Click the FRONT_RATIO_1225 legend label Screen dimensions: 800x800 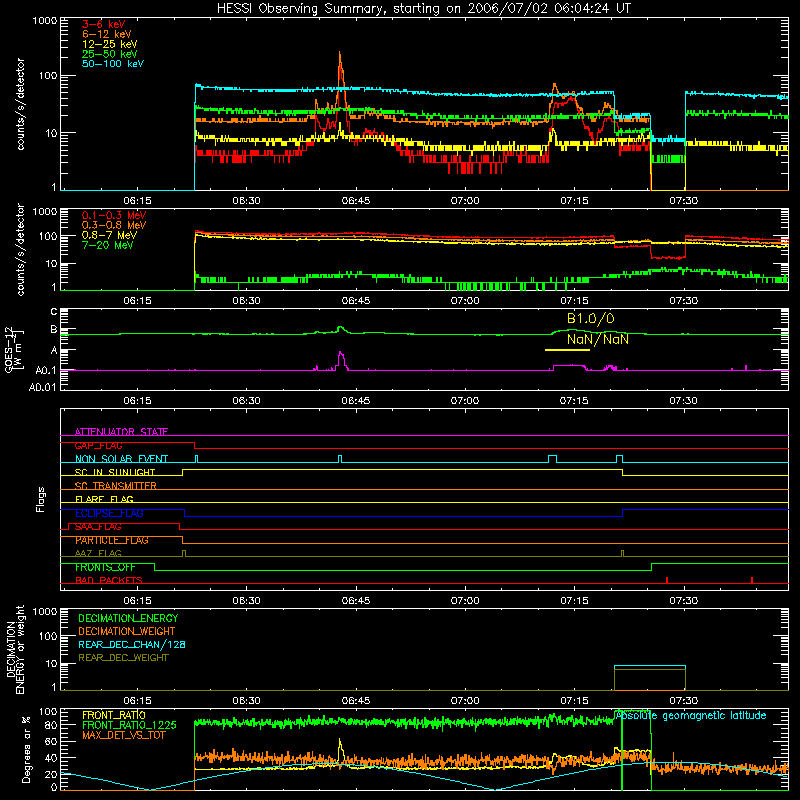tap(129, 725)
